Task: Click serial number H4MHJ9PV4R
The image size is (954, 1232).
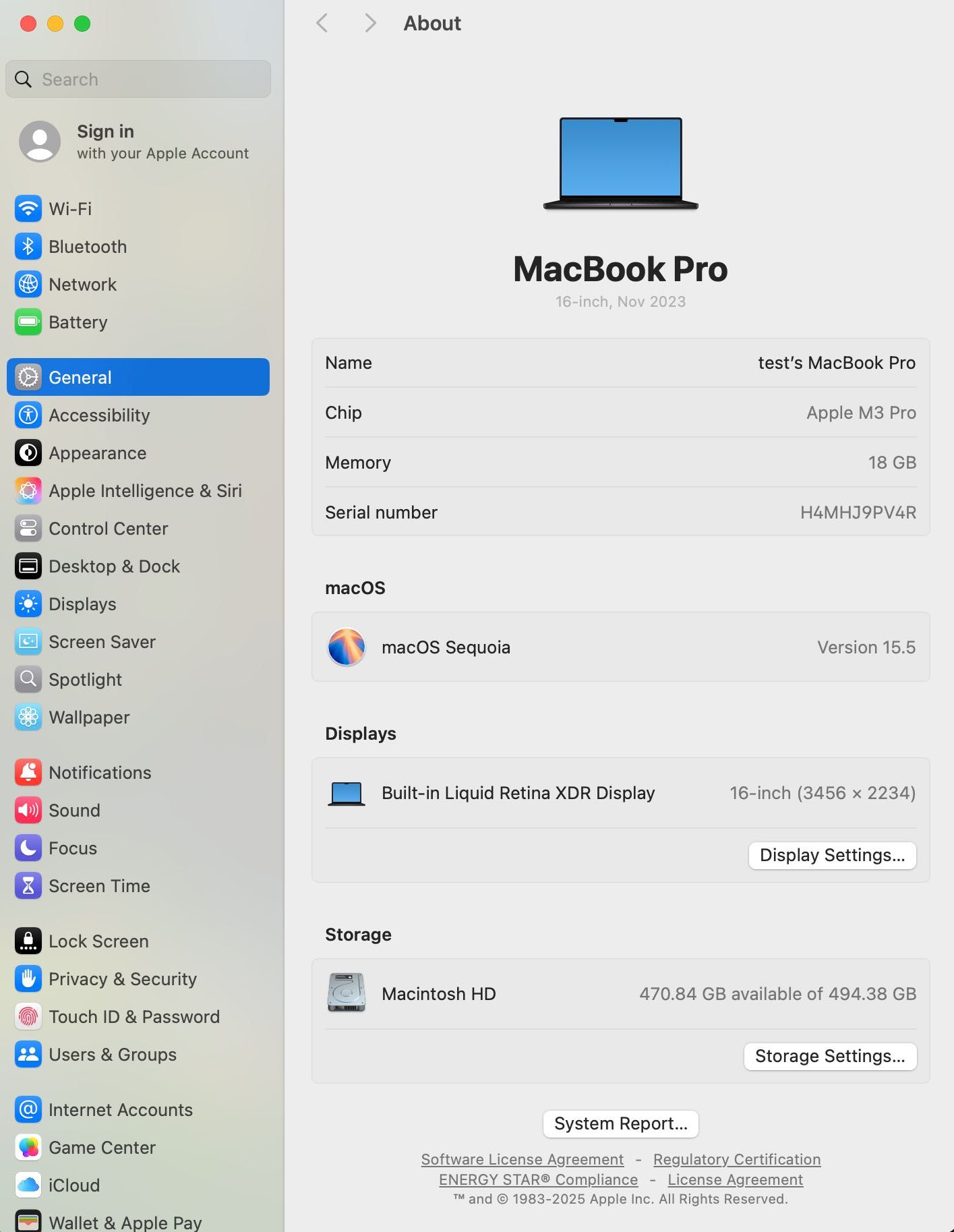Action: coord(858,512)
